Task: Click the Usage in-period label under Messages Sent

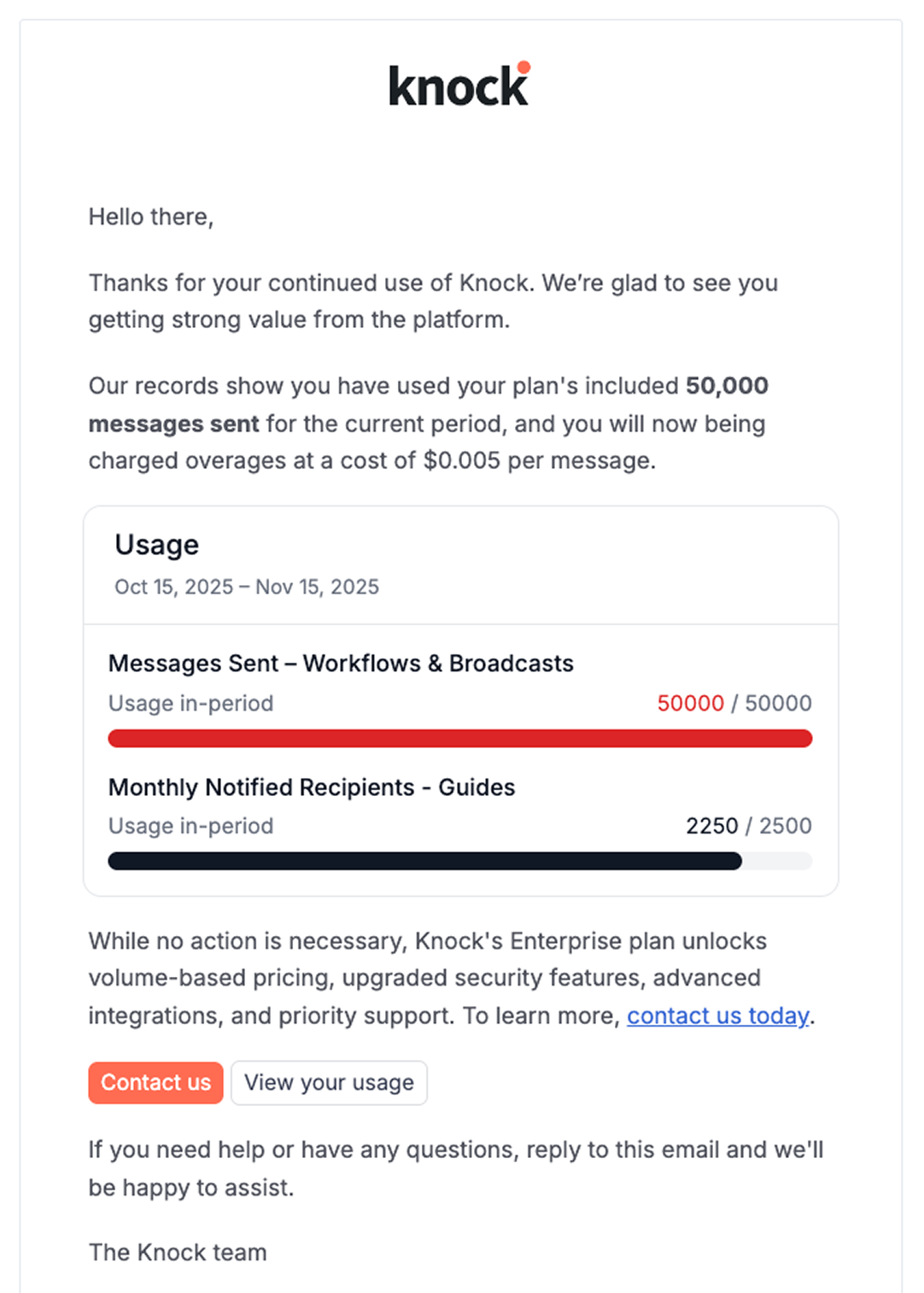Action: pyautogui.click(x=190, y=703)
